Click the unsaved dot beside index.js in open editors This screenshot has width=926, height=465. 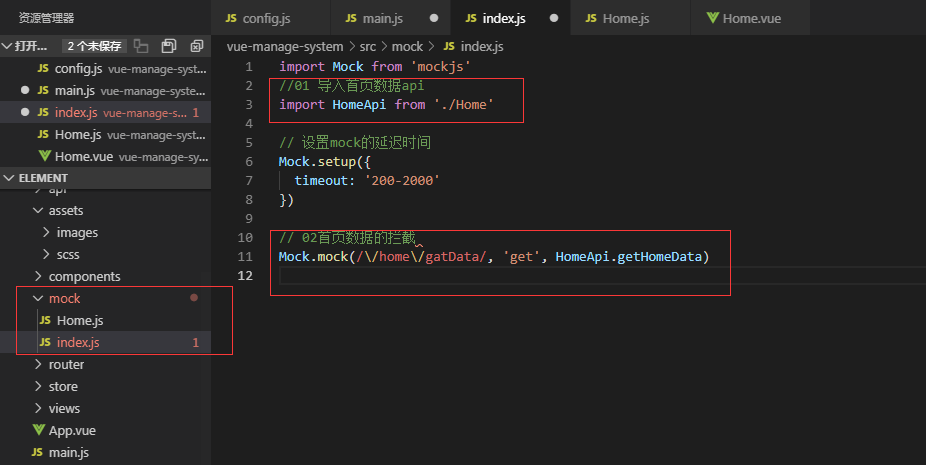pyautogui.click(x=25, y=112)
